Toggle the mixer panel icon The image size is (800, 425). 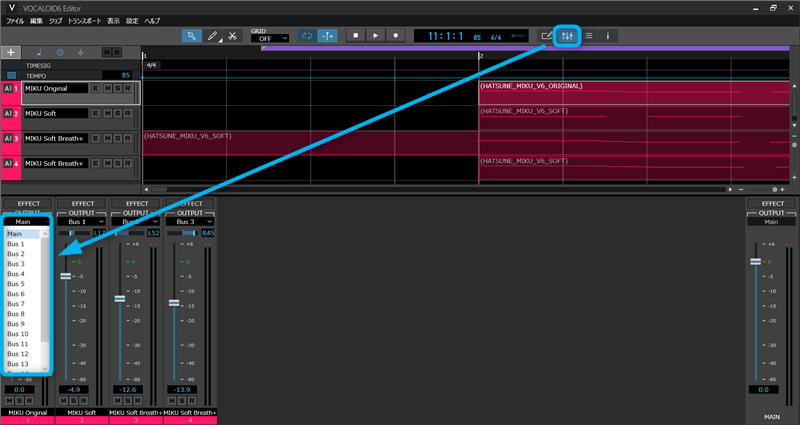coord(567,36)
